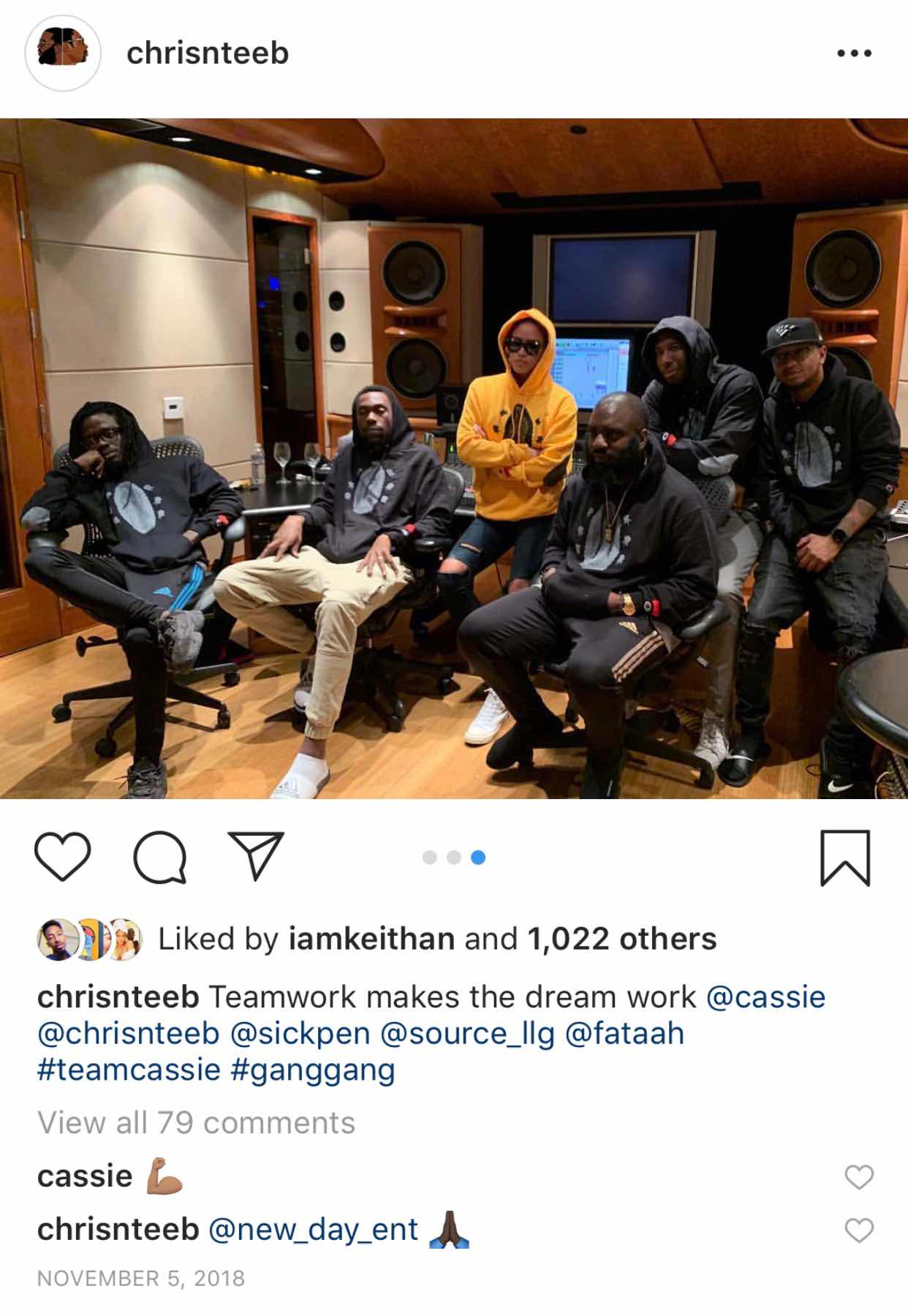Open comments via speech bubble icon

pyautogui.click(x=159, y=858)
